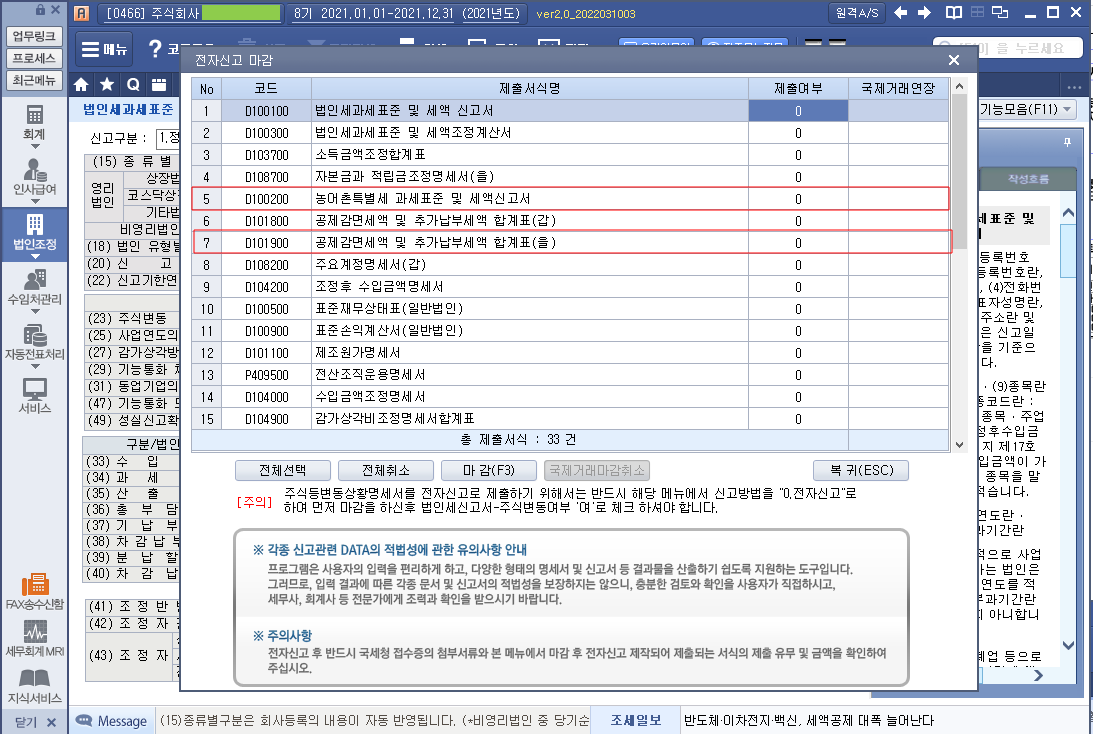Click the menu search input field
Viewport: 1093px width, 734px height.
1007,48
